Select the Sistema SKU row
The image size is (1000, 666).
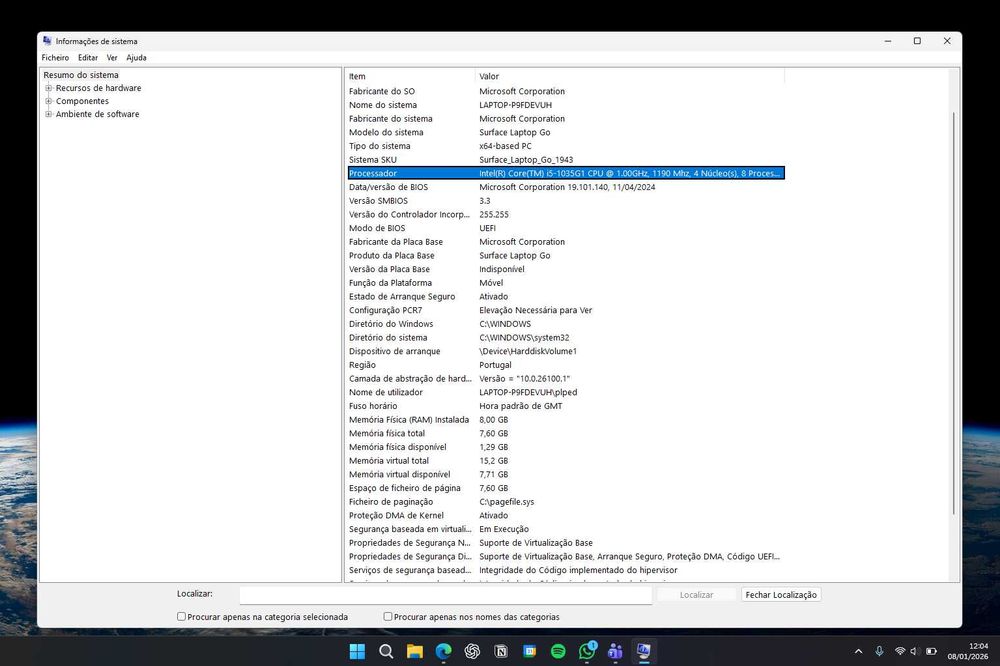point(566,159)
